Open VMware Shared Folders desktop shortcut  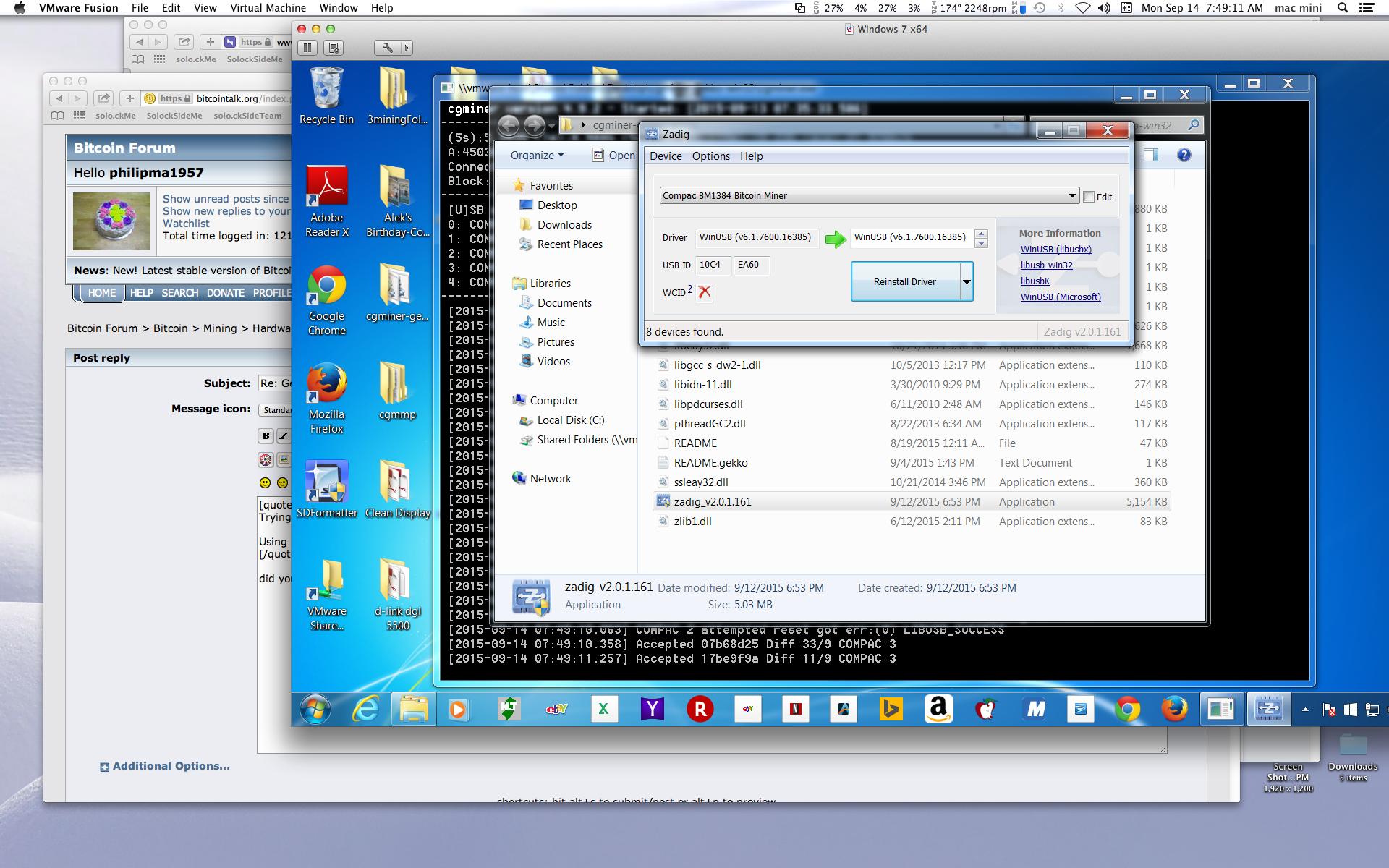point(326,595)
